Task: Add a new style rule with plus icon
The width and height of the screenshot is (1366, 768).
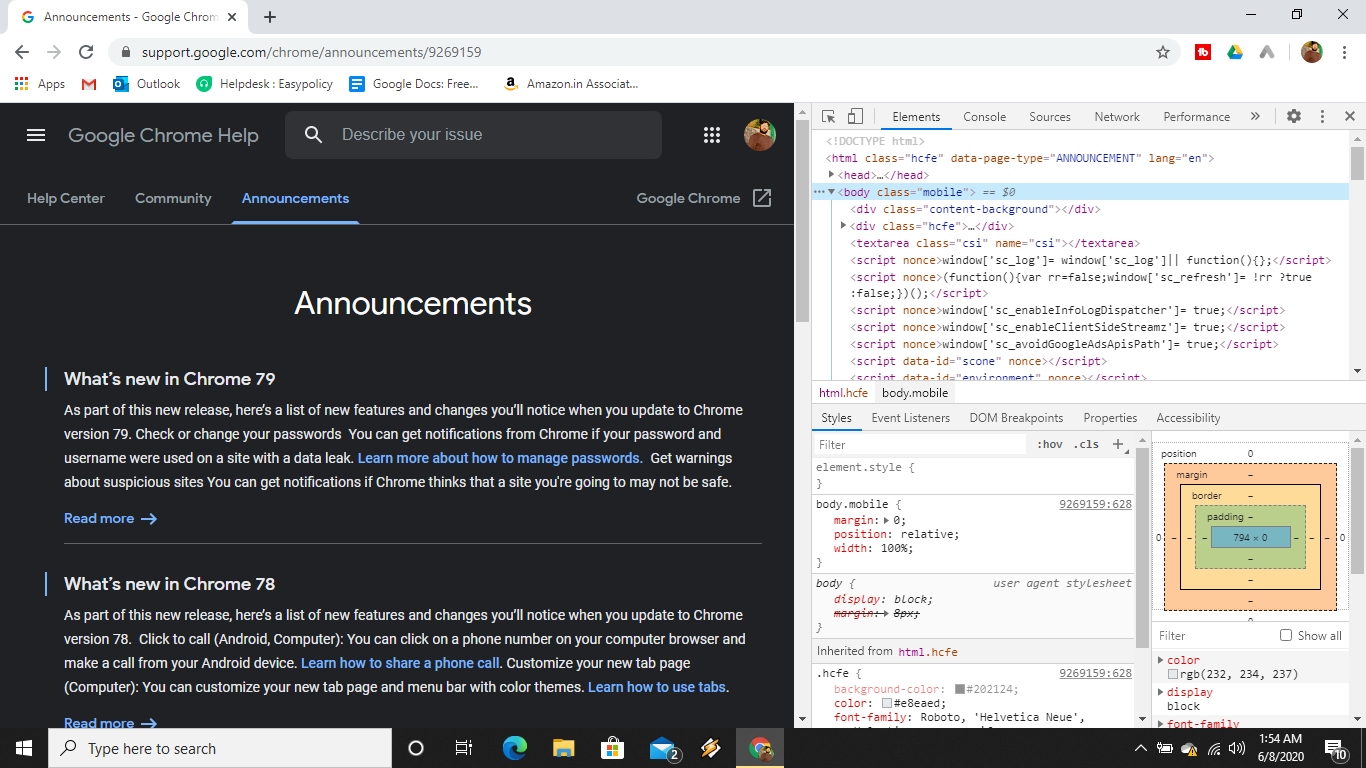Action: click(1118, 444)
